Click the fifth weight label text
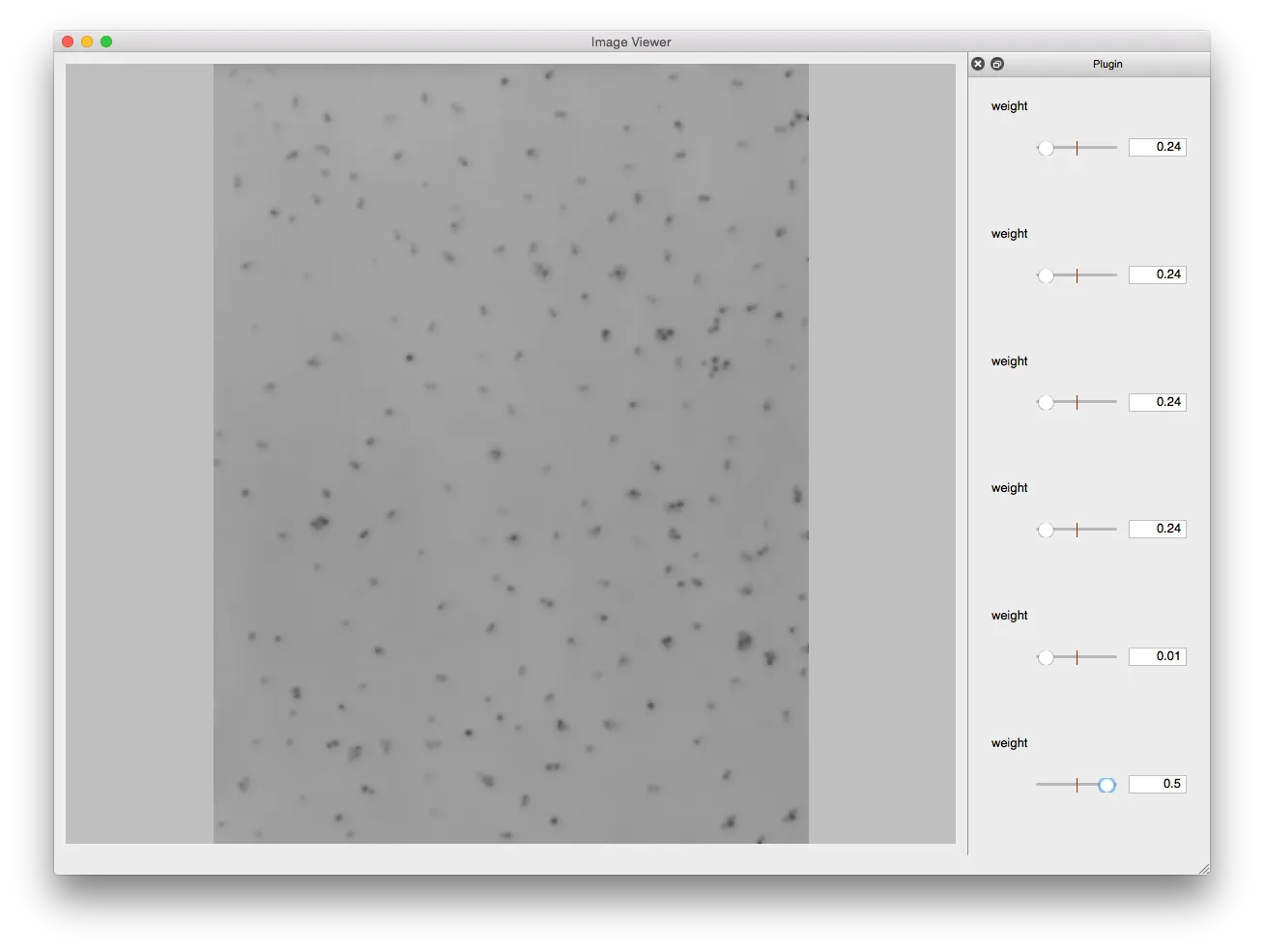The image size is (1264, 952). 1009,615
